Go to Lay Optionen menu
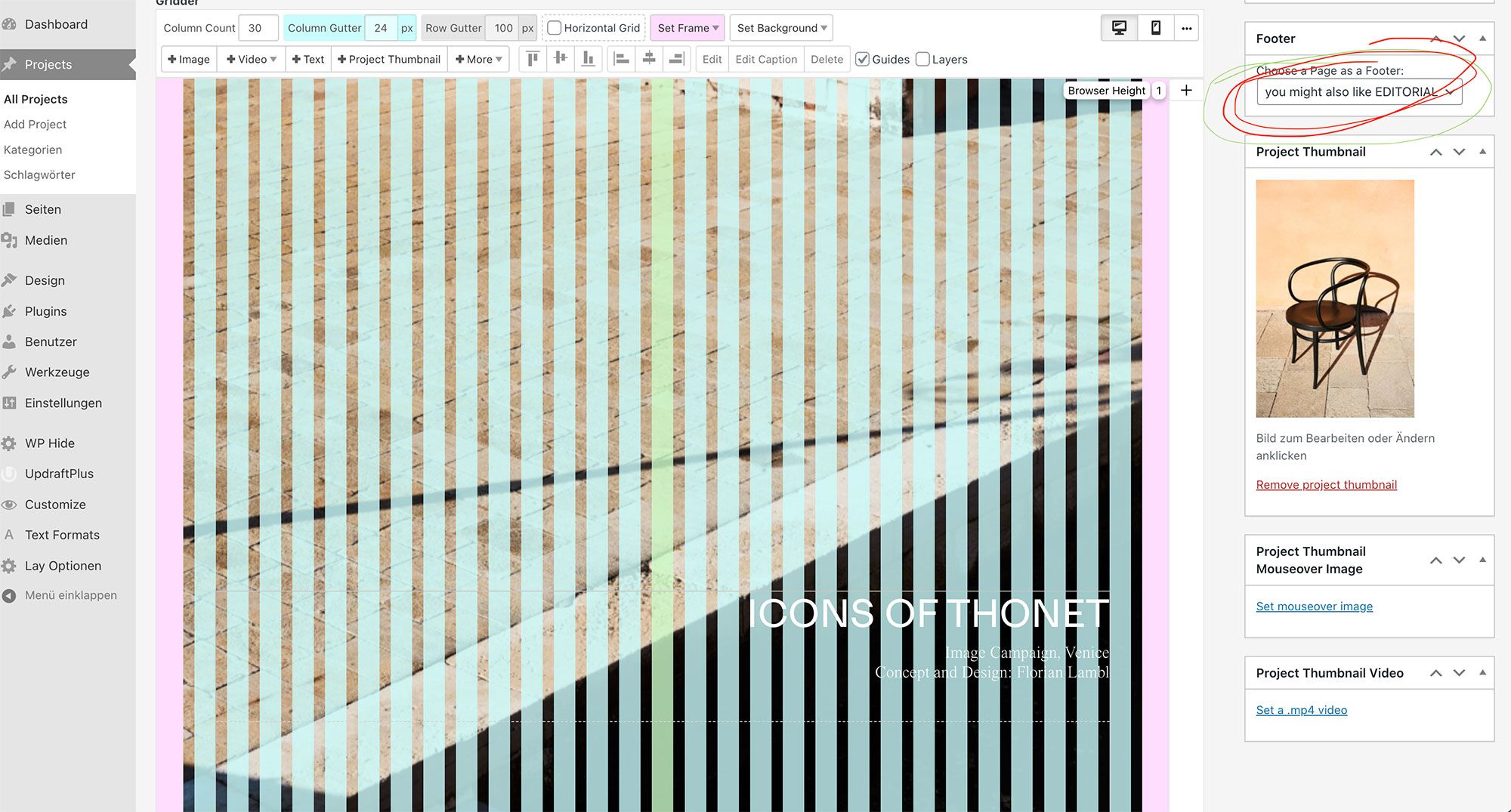Screen dimensions: 1511x812 (63, 566)
